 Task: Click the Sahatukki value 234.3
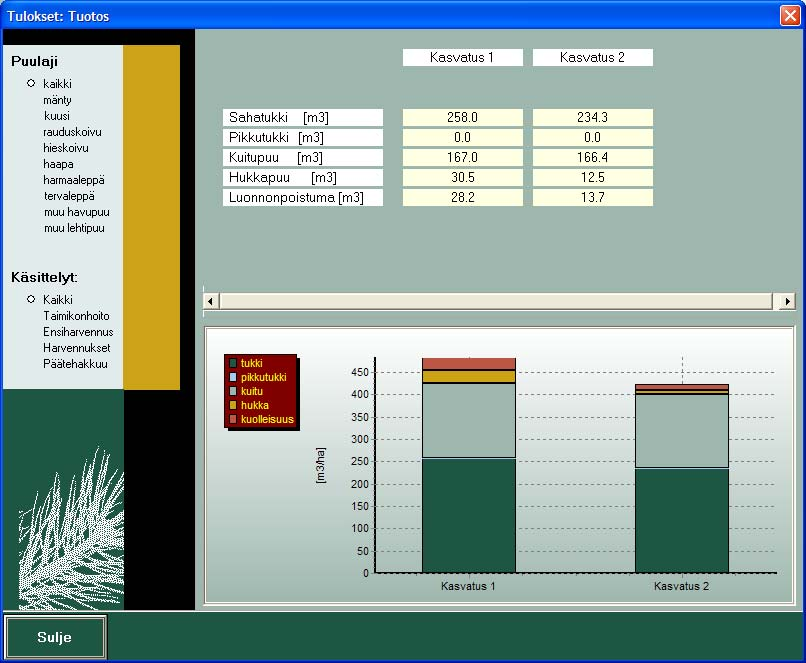click(x=593, y=118)
